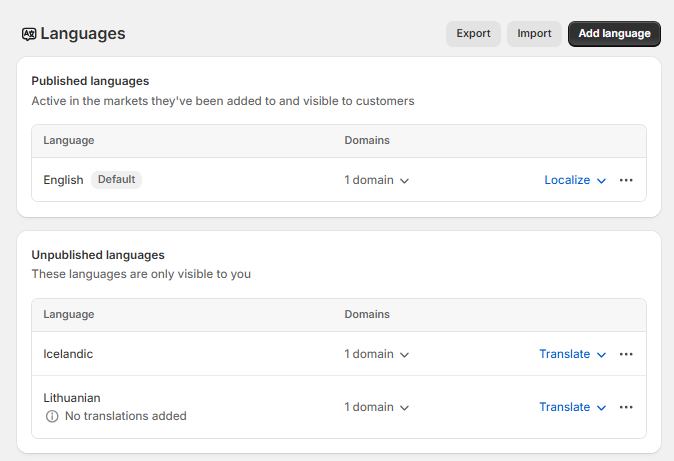
Task: Open more actions menu for Lithuanian
Action: click(x=626, y=407)
